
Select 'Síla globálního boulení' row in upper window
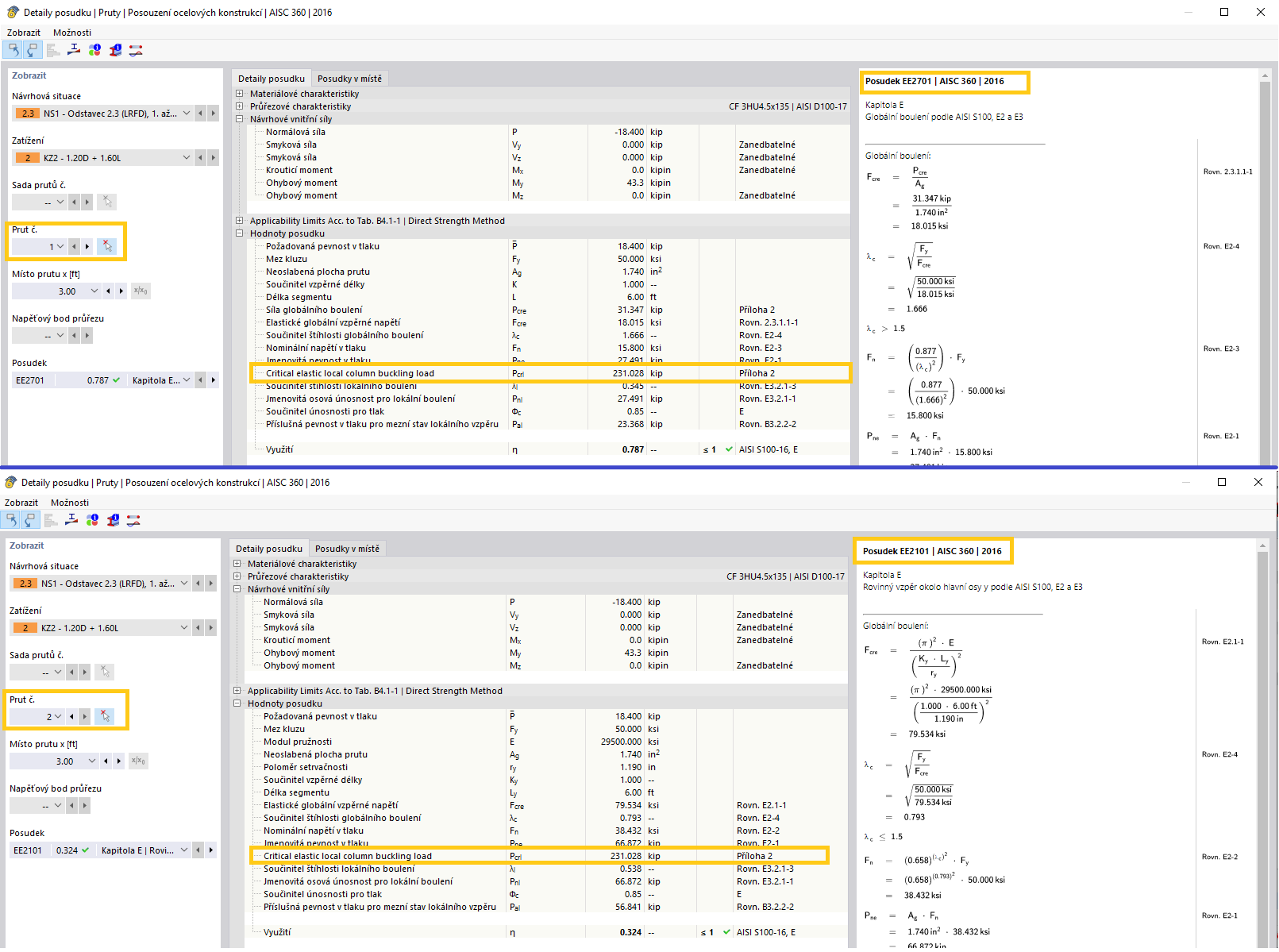[x=550, y=310]
